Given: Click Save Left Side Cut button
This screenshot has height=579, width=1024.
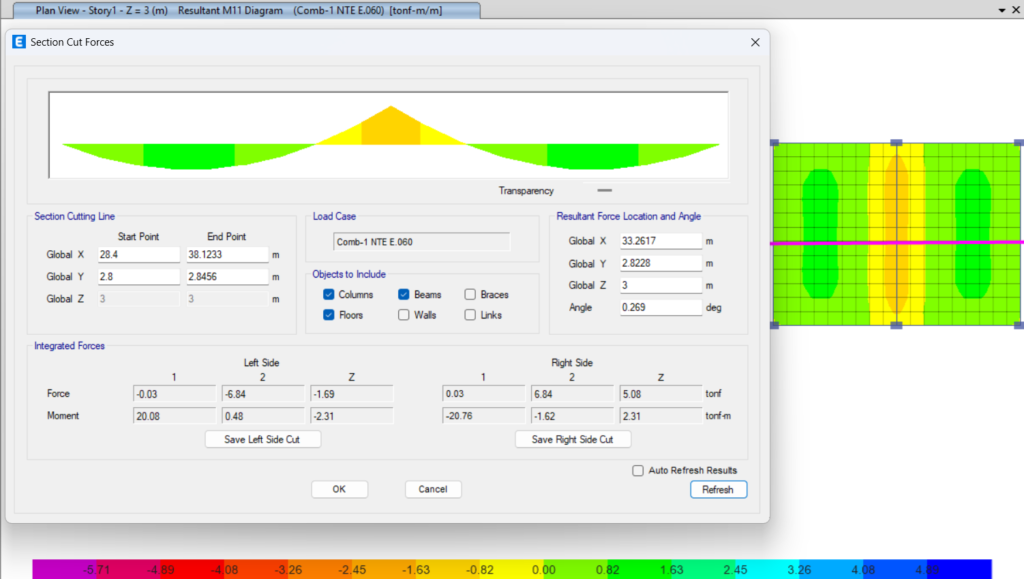Looking at the screenshot, I should 263,439.
